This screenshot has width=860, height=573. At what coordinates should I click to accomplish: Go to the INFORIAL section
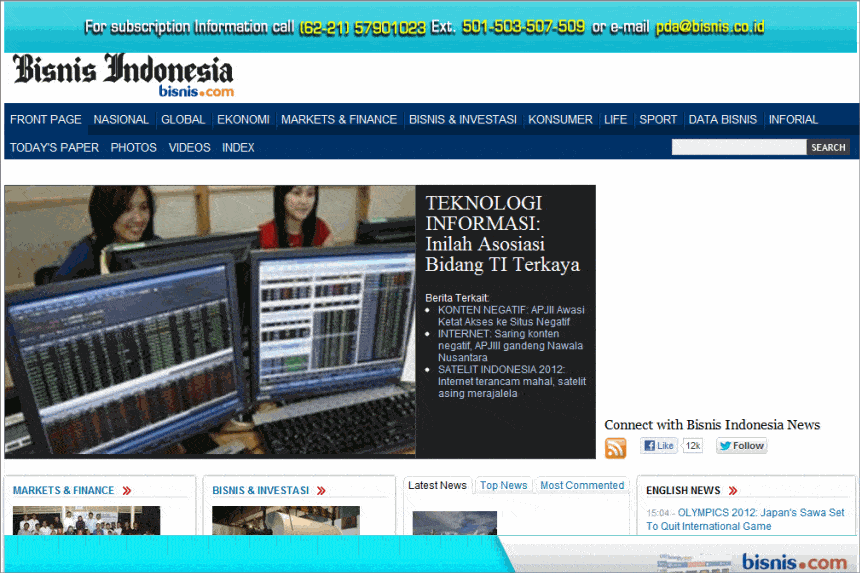793,120
